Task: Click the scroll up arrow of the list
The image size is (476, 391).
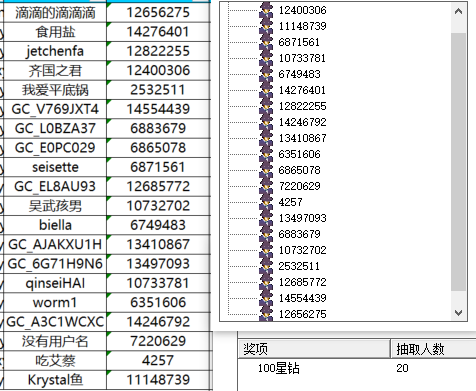Action: (458, 11)
